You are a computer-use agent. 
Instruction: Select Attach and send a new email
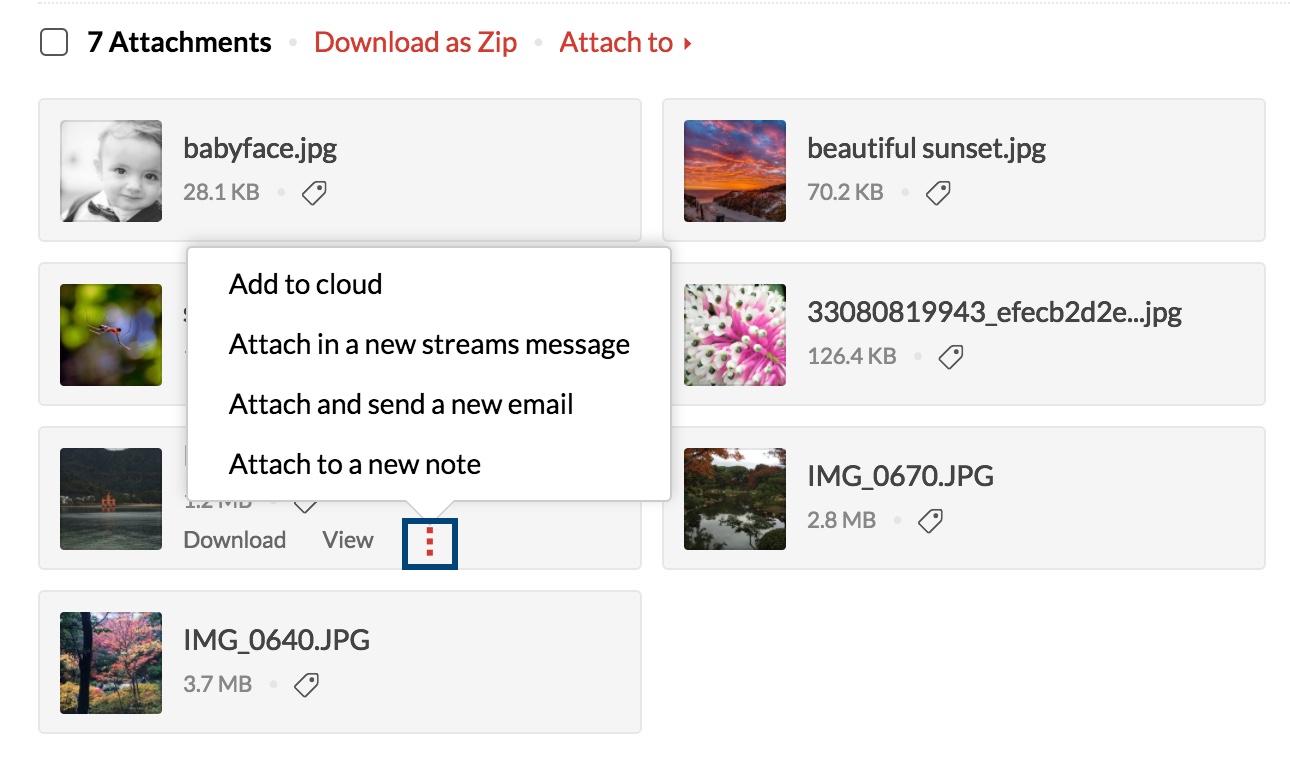[401, 404]
